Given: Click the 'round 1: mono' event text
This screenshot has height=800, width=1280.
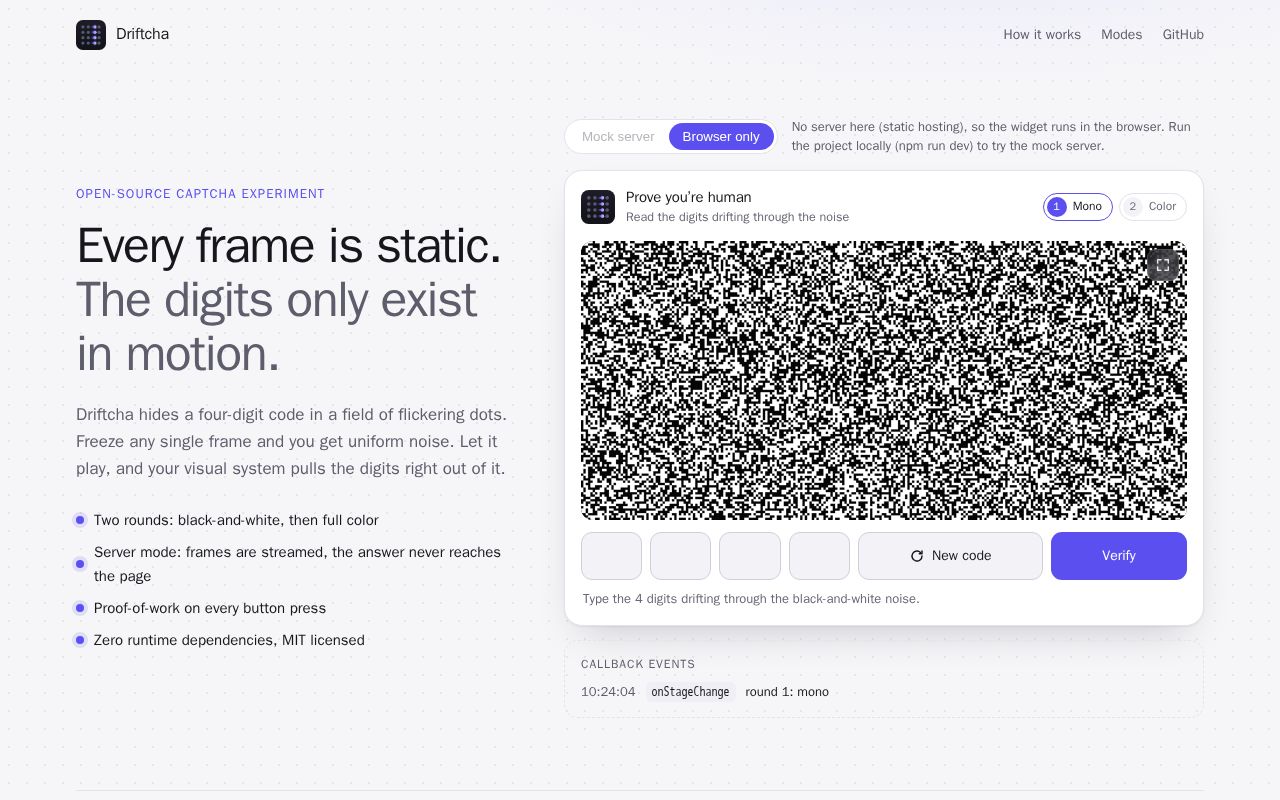Looking at the screenshot, I should pyautogui.click(x=787, y=692).
